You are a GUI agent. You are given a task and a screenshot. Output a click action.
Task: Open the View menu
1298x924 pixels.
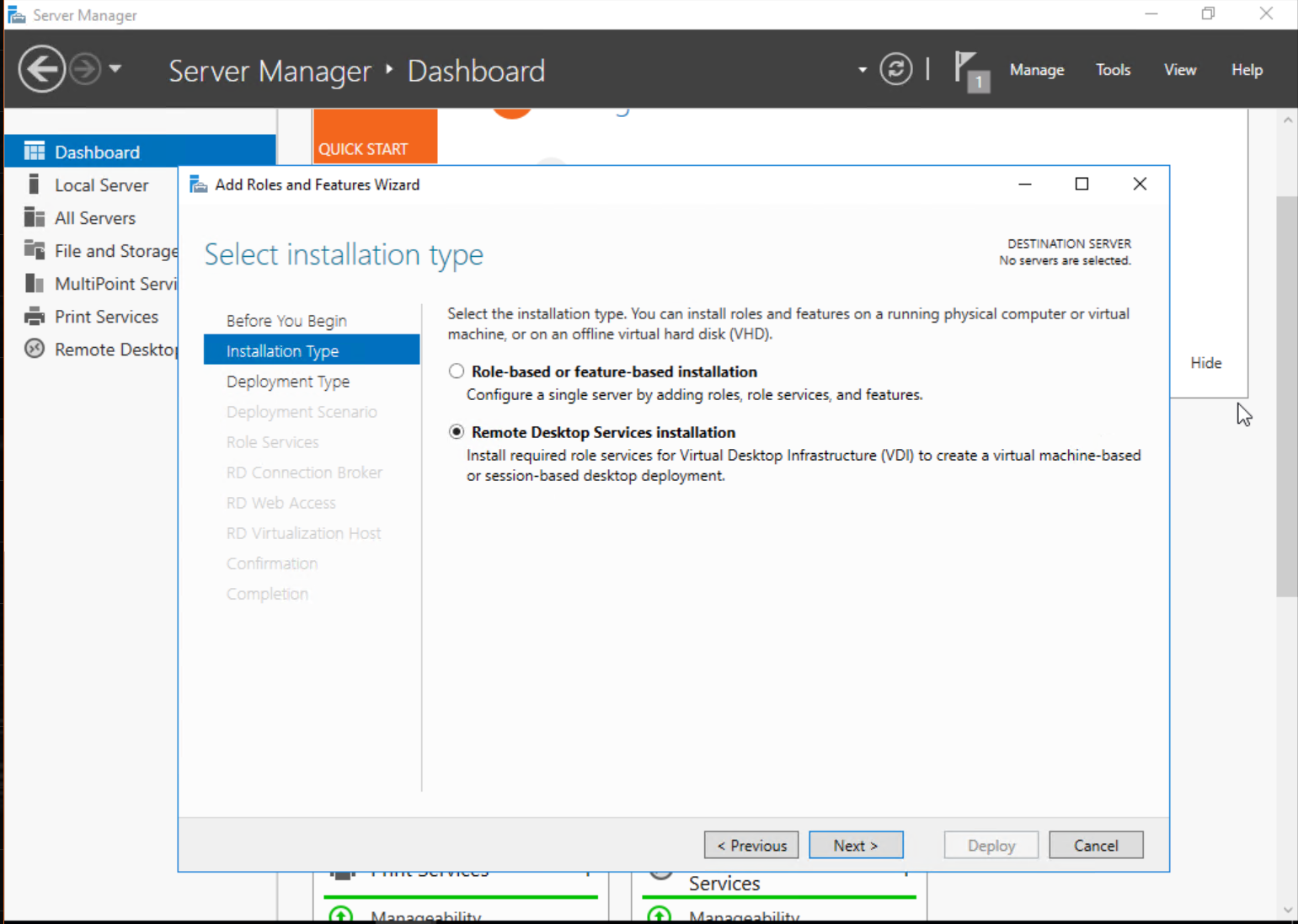[x=1180, y=70]
